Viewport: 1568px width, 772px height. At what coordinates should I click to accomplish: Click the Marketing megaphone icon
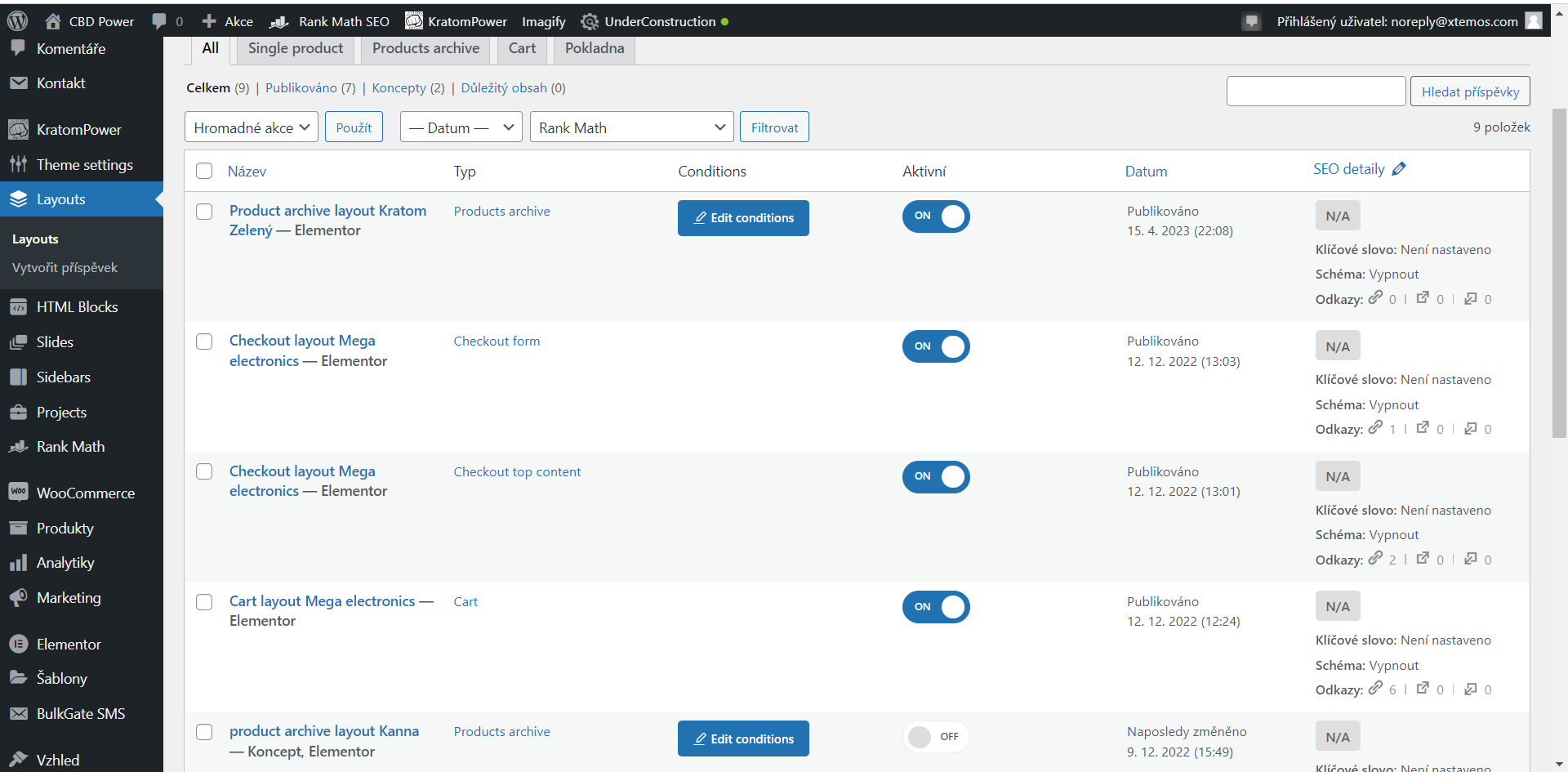[x=18, y=598]
